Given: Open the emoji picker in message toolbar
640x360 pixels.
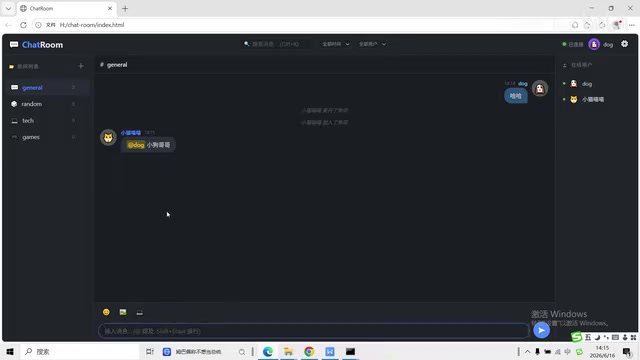Looking at the screenshot, I should [x=106, y=312].
